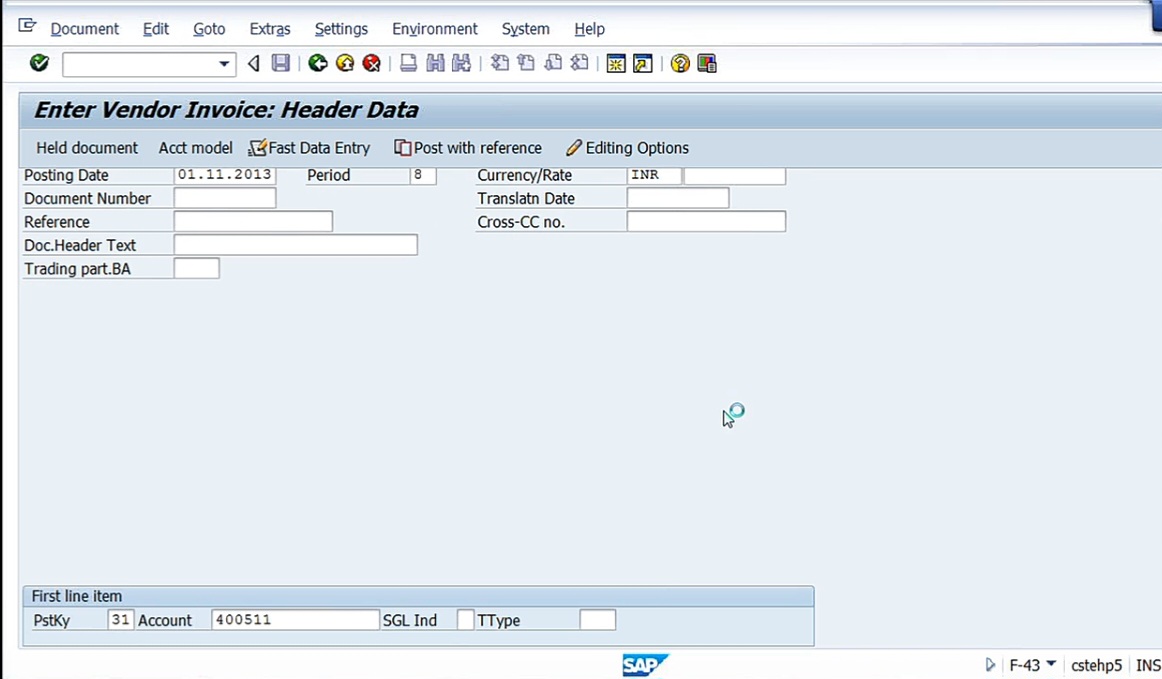Click the SGL Ind field
This screenshot has width=1162, height=679.
[x=465, y=620]
